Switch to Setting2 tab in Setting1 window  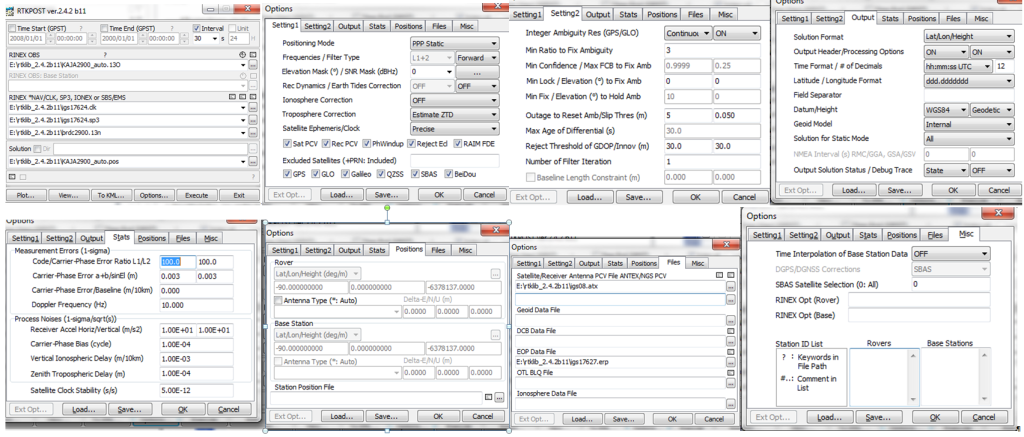(x=318, y=26)
